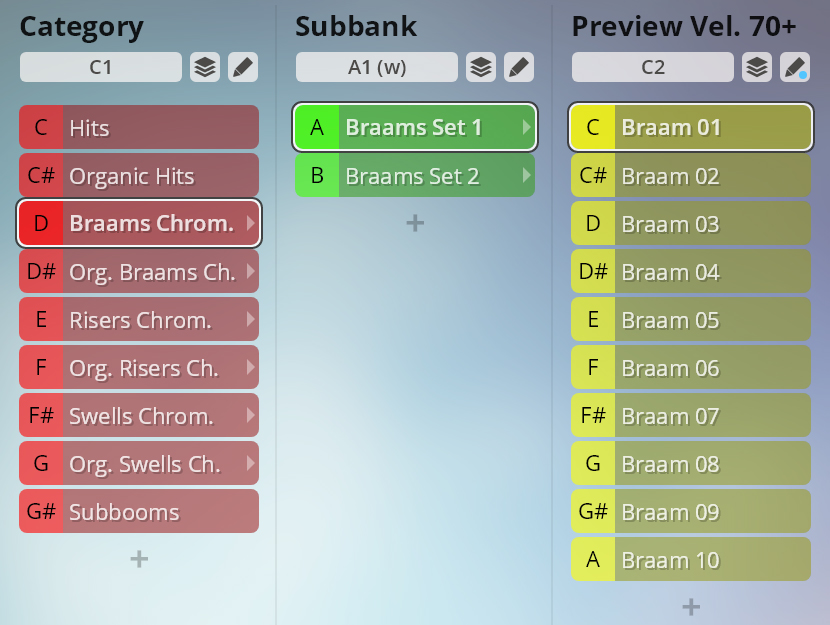
Task: Click the Preview layers stack icon
Action: pyautogui.click(x=757, y=67)
